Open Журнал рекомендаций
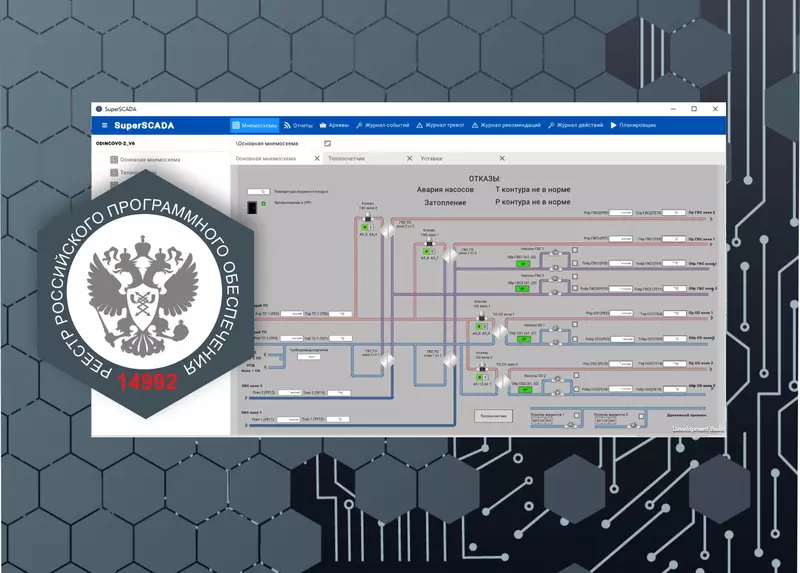 506,126
